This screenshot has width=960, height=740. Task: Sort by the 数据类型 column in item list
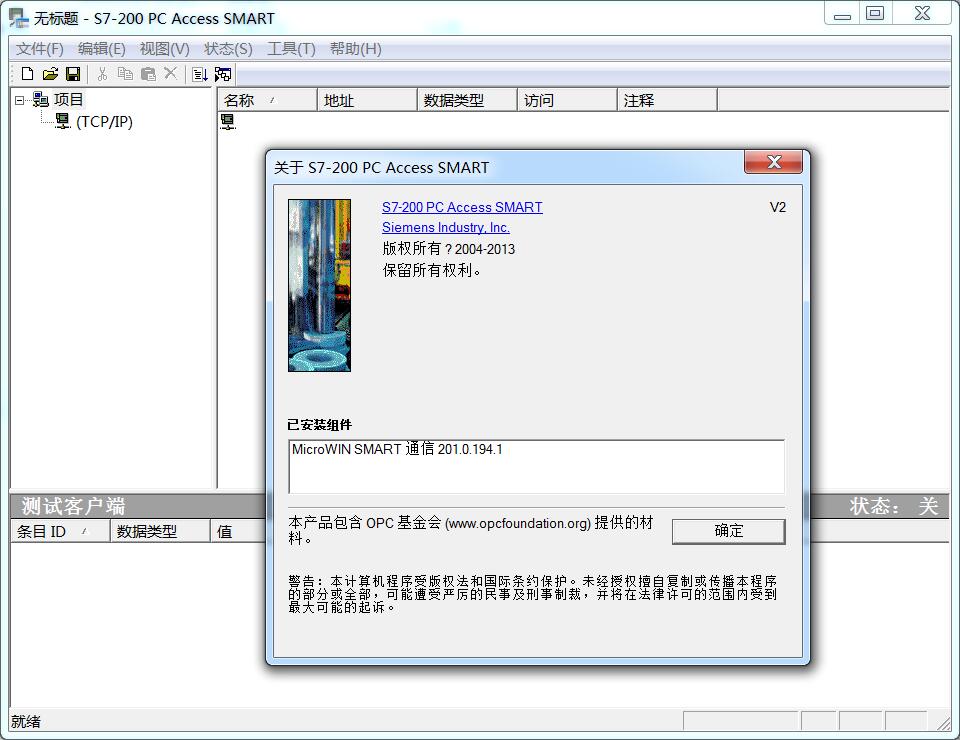[468, 100]
